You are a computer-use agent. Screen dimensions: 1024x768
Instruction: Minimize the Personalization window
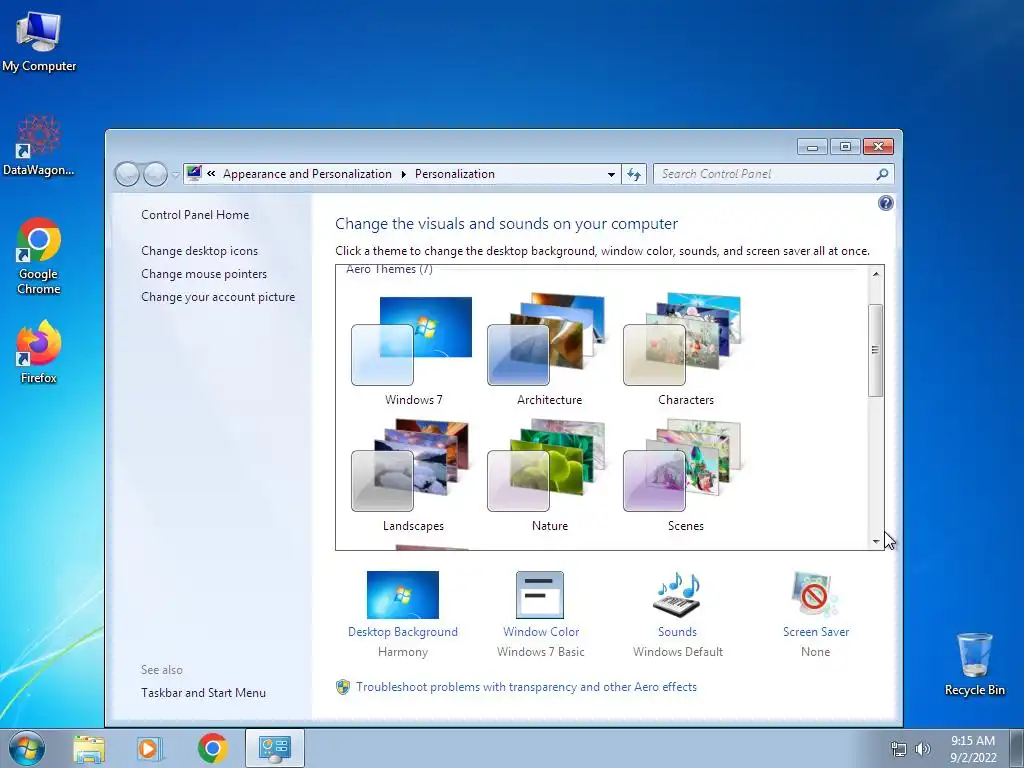pos(812,147)
